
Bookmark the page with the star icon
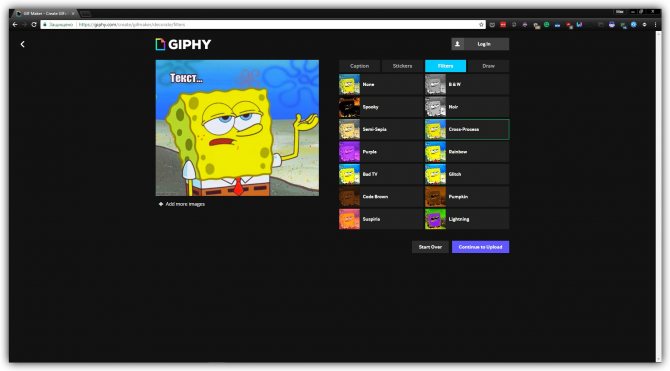coord(481,25)
